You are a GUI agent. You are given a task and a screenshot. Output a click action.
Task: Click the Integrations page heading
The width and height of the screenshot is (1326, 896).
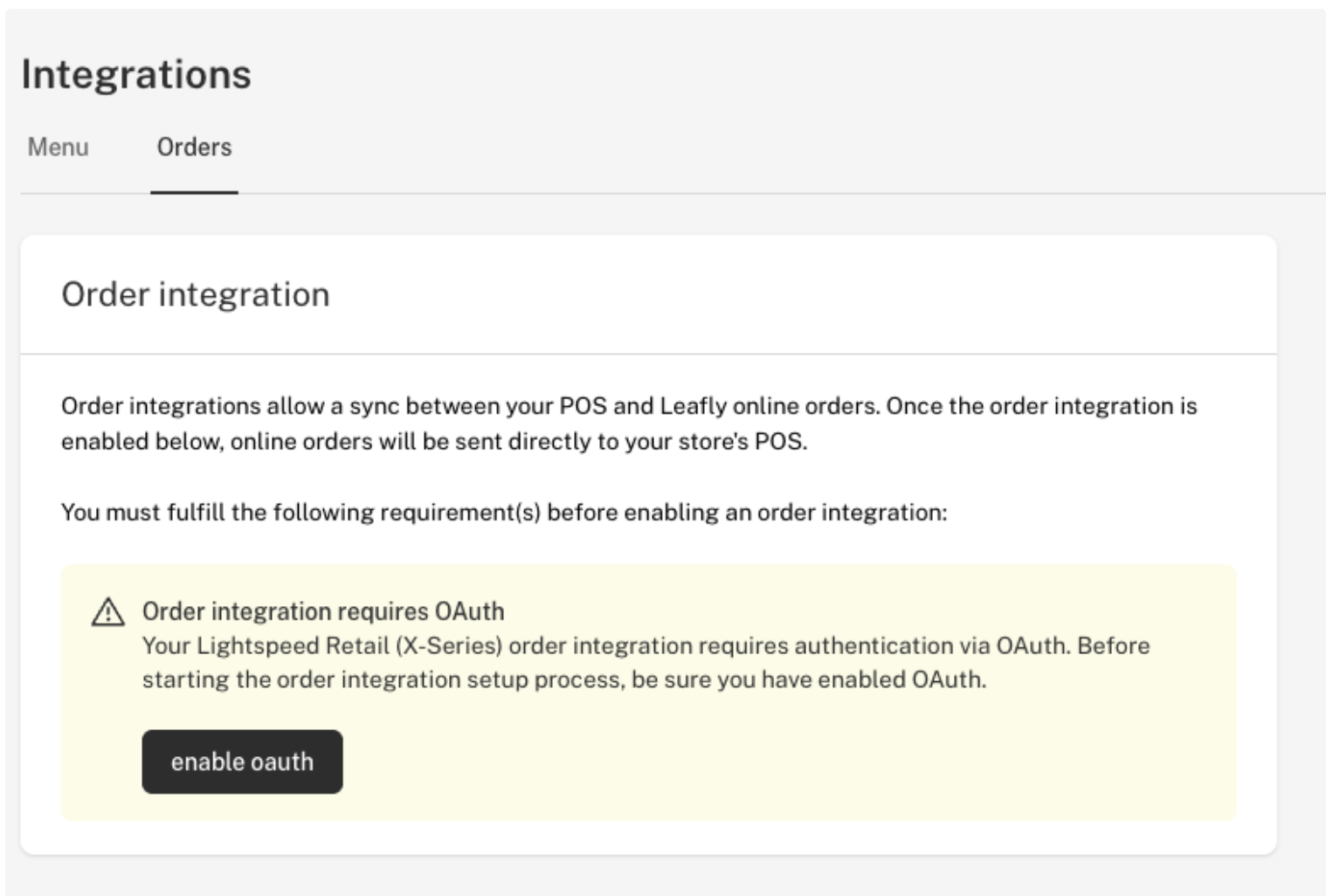point(136,74)
